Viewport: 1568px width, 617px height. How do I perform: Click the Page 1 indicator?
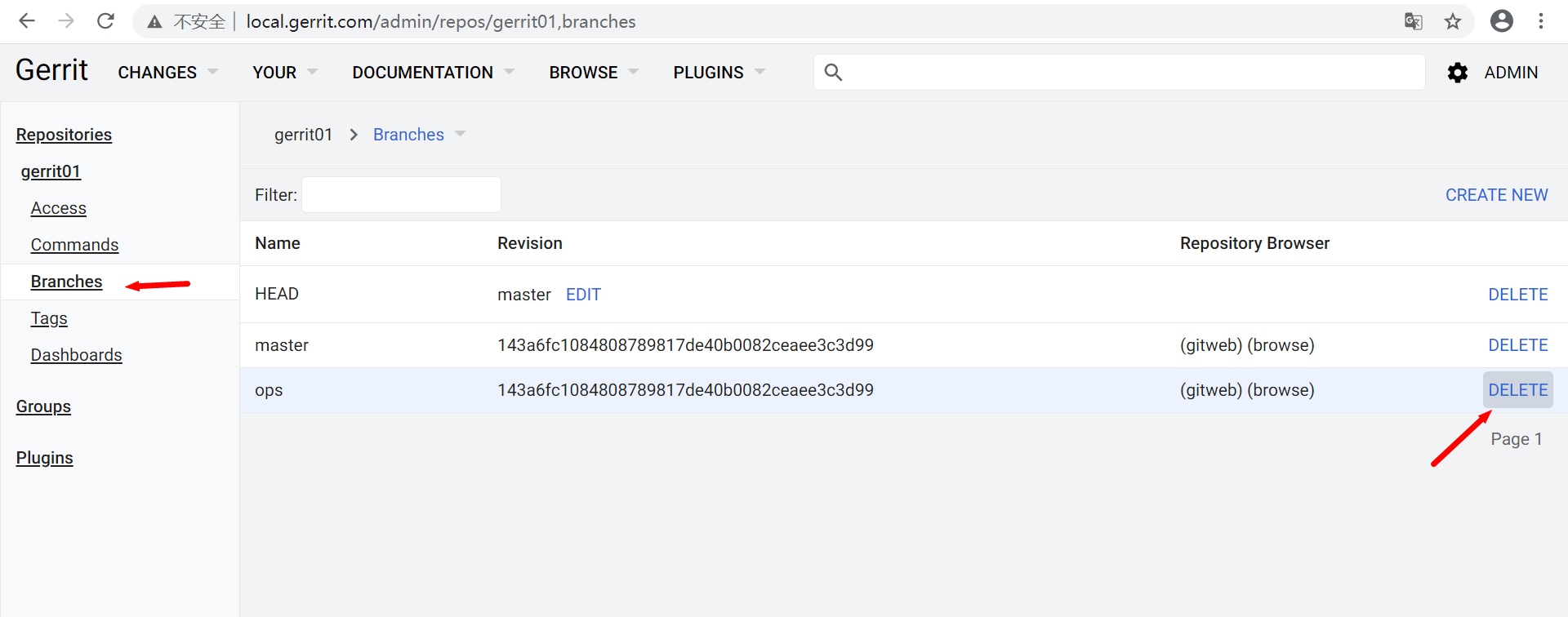pyautogui.click(x=1517, y=439)
